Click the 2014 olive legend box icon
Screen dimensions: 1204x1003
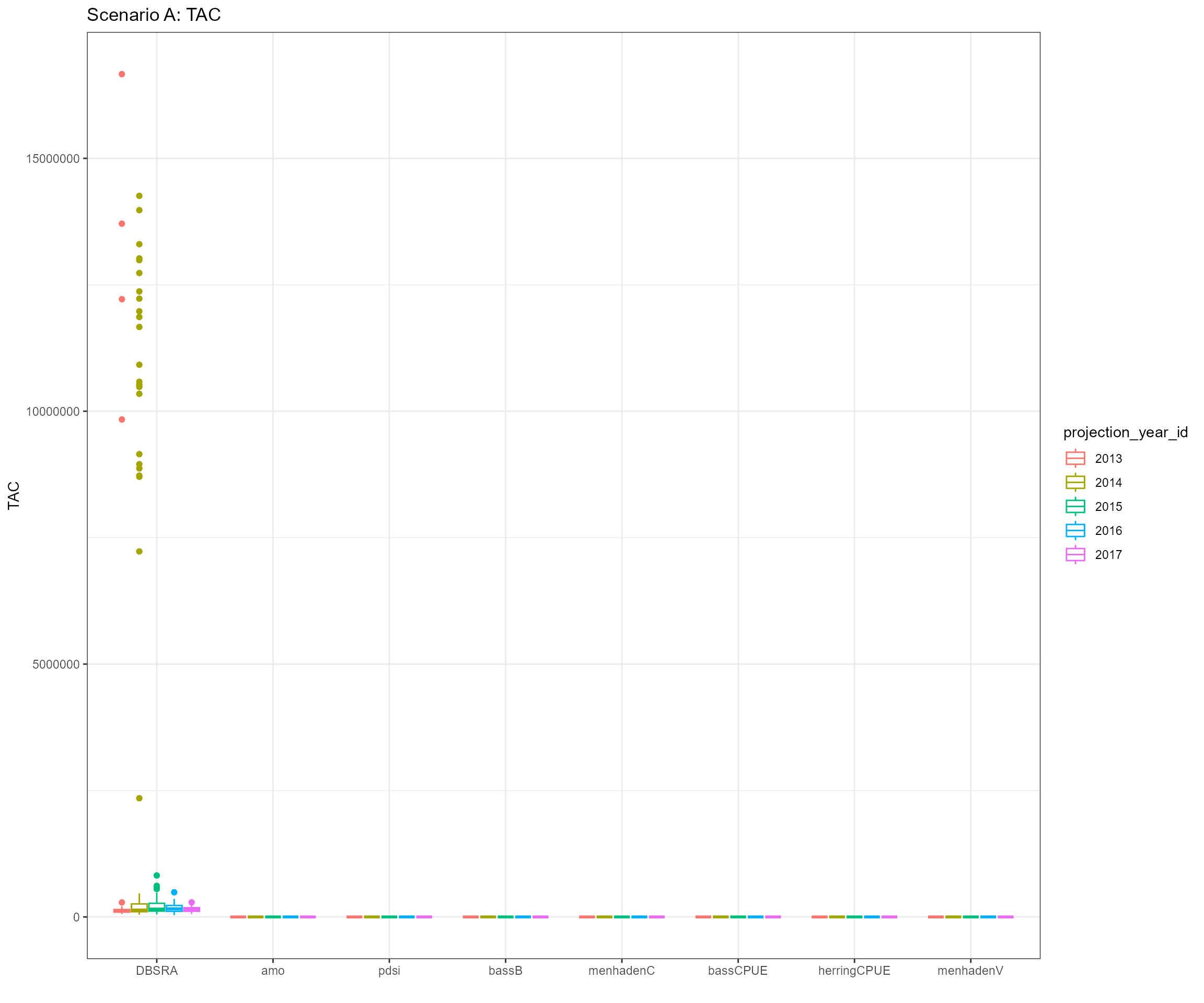click(x=1075, y=483)
